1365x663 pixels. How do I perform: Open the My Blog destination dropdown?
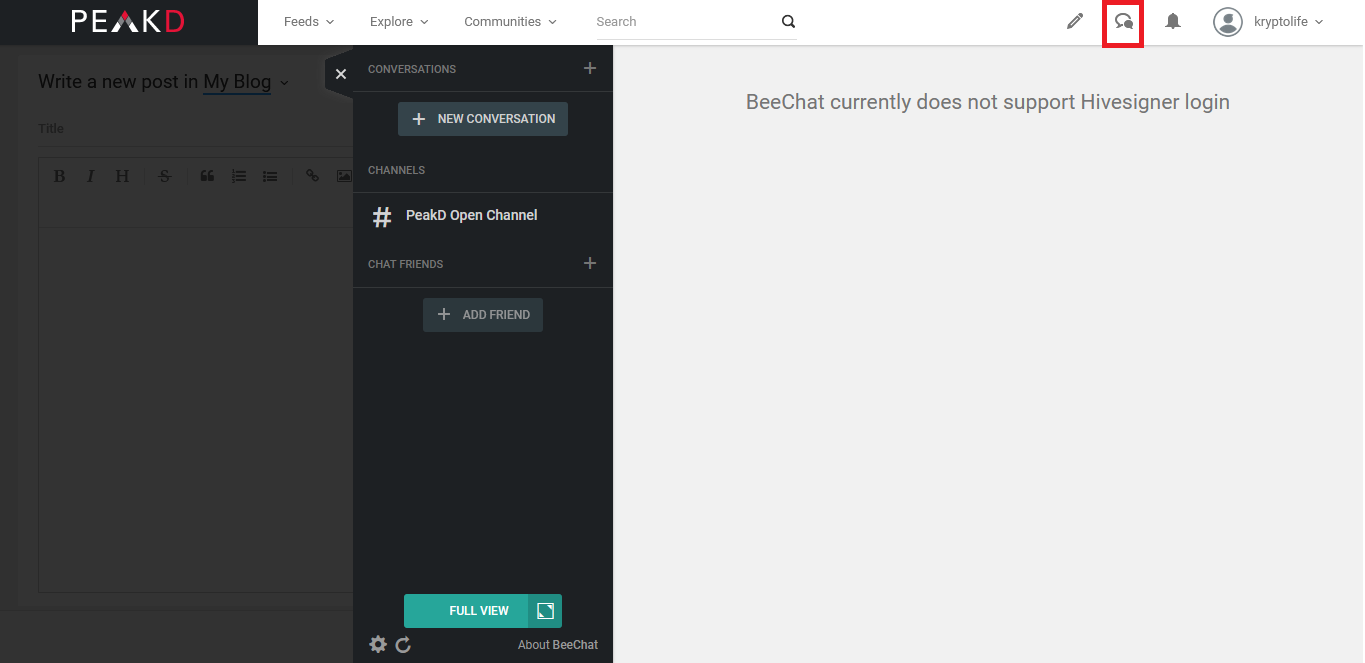[x=246, y=82]
